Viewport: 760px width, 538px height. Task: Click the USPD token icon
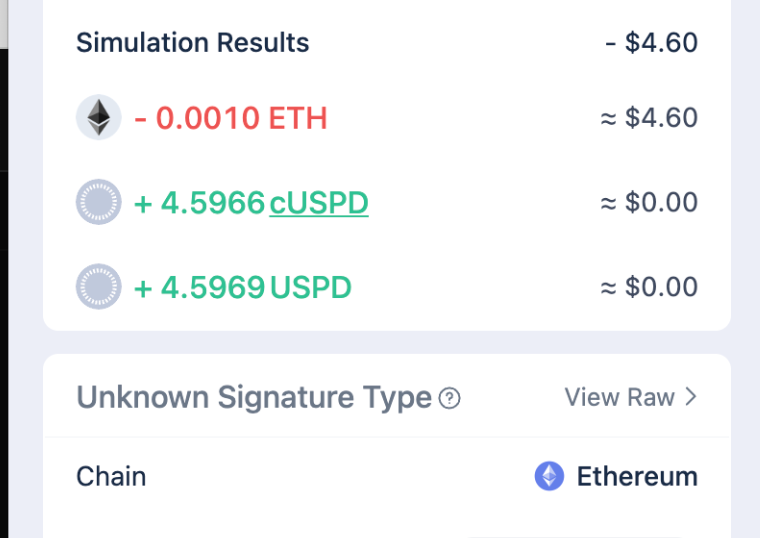pyautogui.click(x=98, y=288)
